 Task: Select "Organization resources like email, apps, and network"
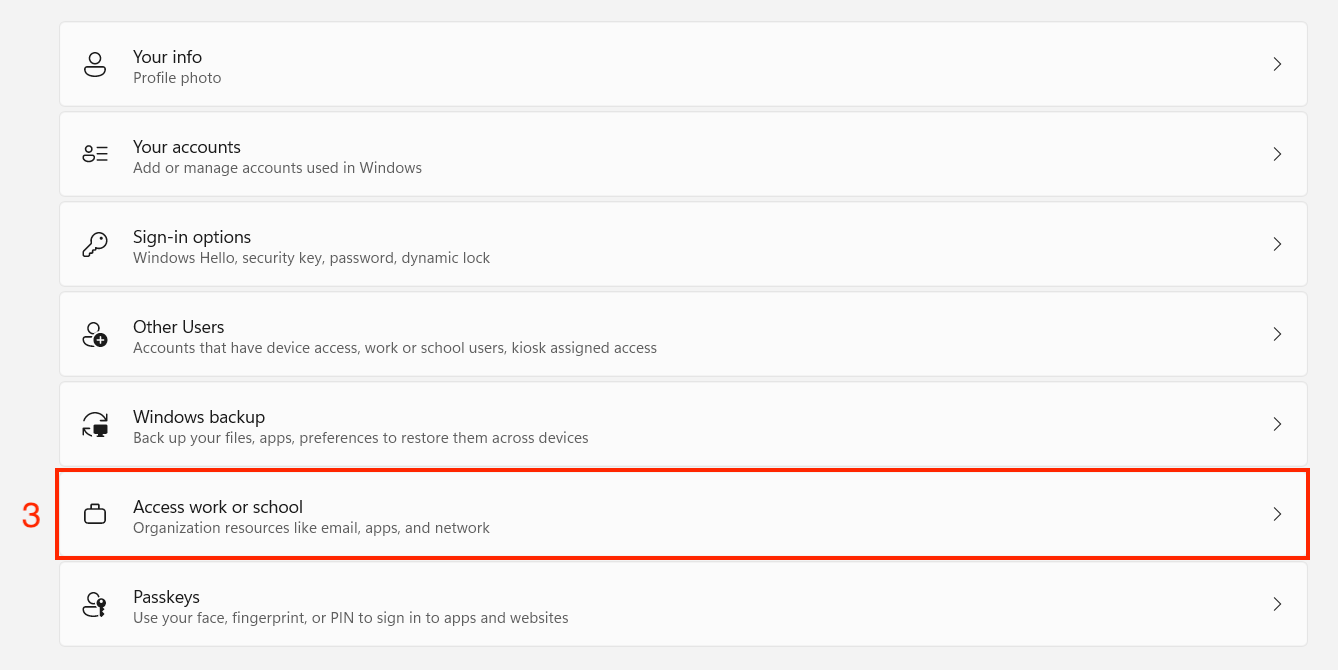click(x=311, y=528)
